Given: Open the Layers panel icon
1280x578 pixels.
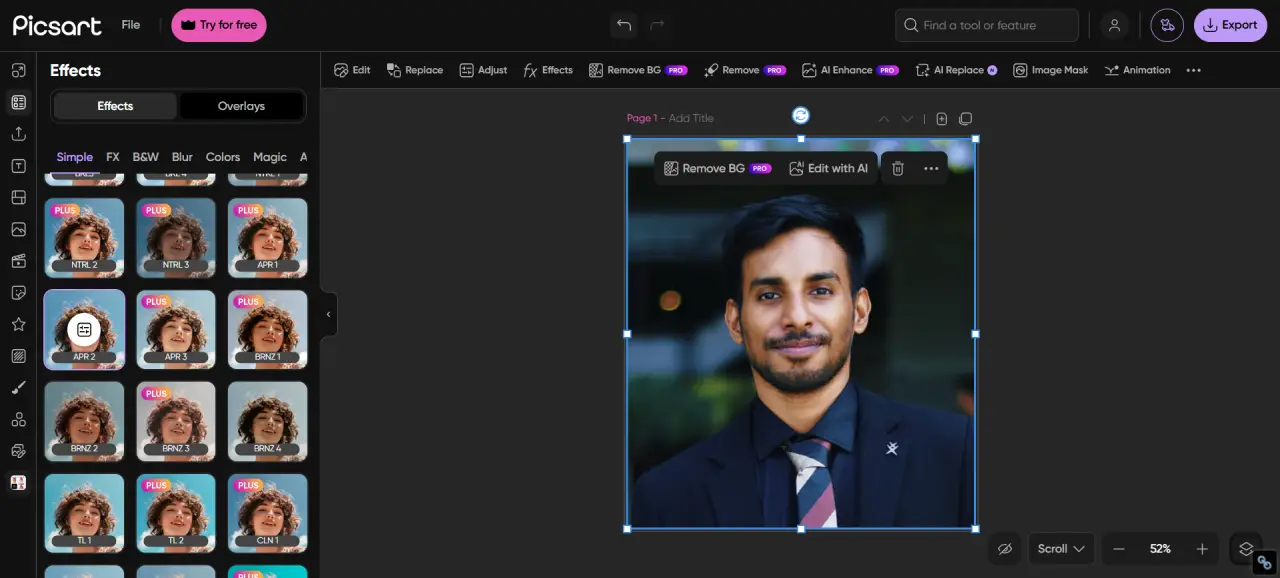Looking at the screenshot, I should (1246, 549).
